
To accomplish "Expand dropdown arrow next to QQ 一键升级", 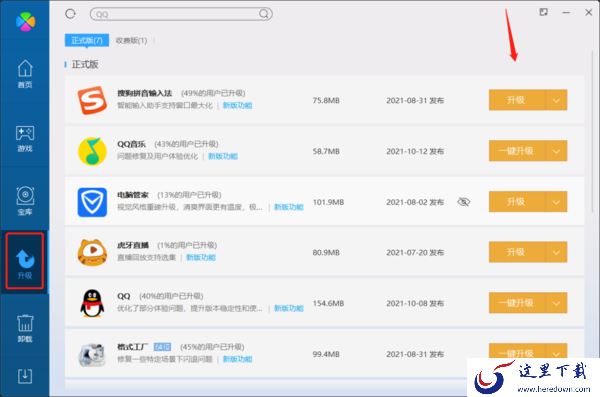I will (x=556, y=303).
